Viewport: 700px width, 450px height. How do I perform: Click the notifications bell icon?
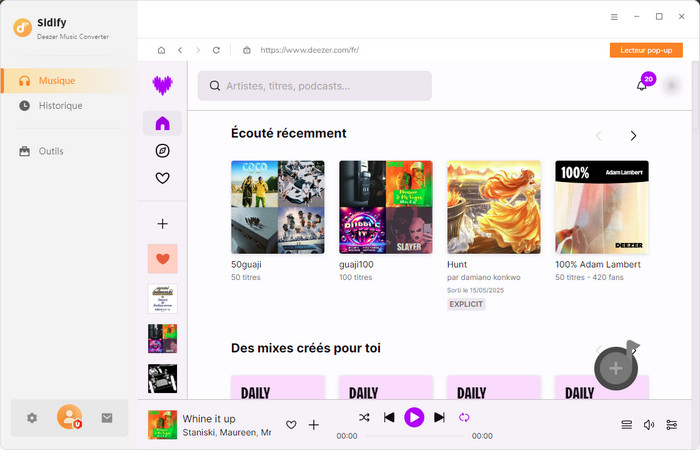point(642,86)
